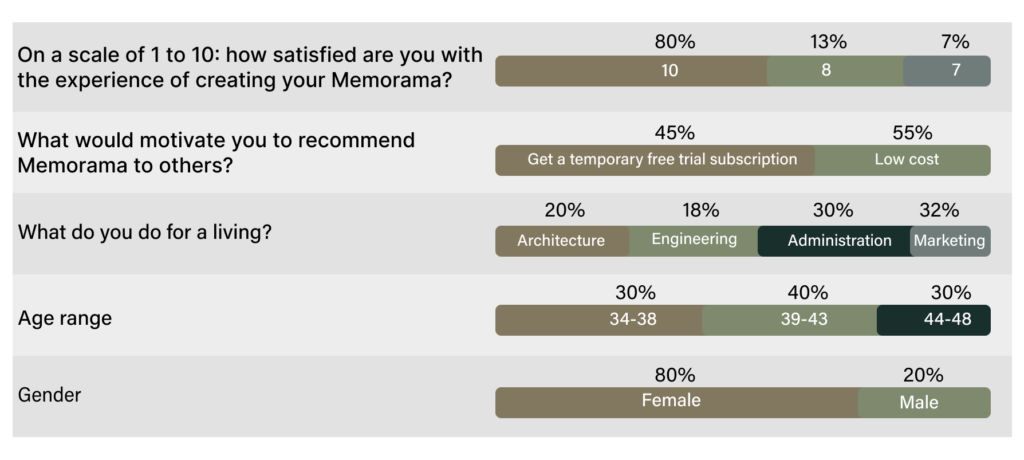Select the Female bar segment
Screen dimensions: 1024x460
click(676, 402)
